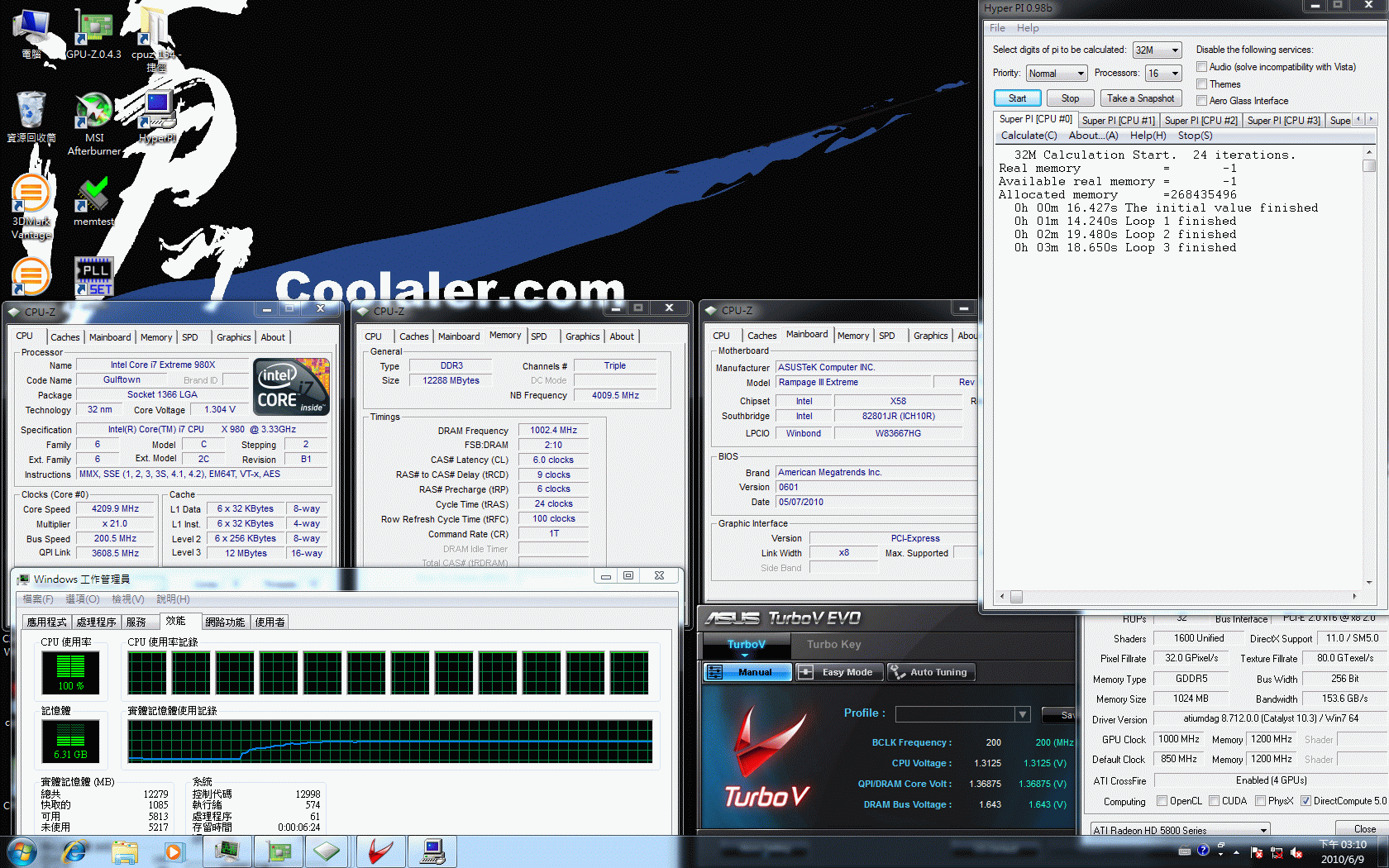The image size is (1389, 868).
Task: Click the keyboard input method tray icon
Action: point(1185,851)
